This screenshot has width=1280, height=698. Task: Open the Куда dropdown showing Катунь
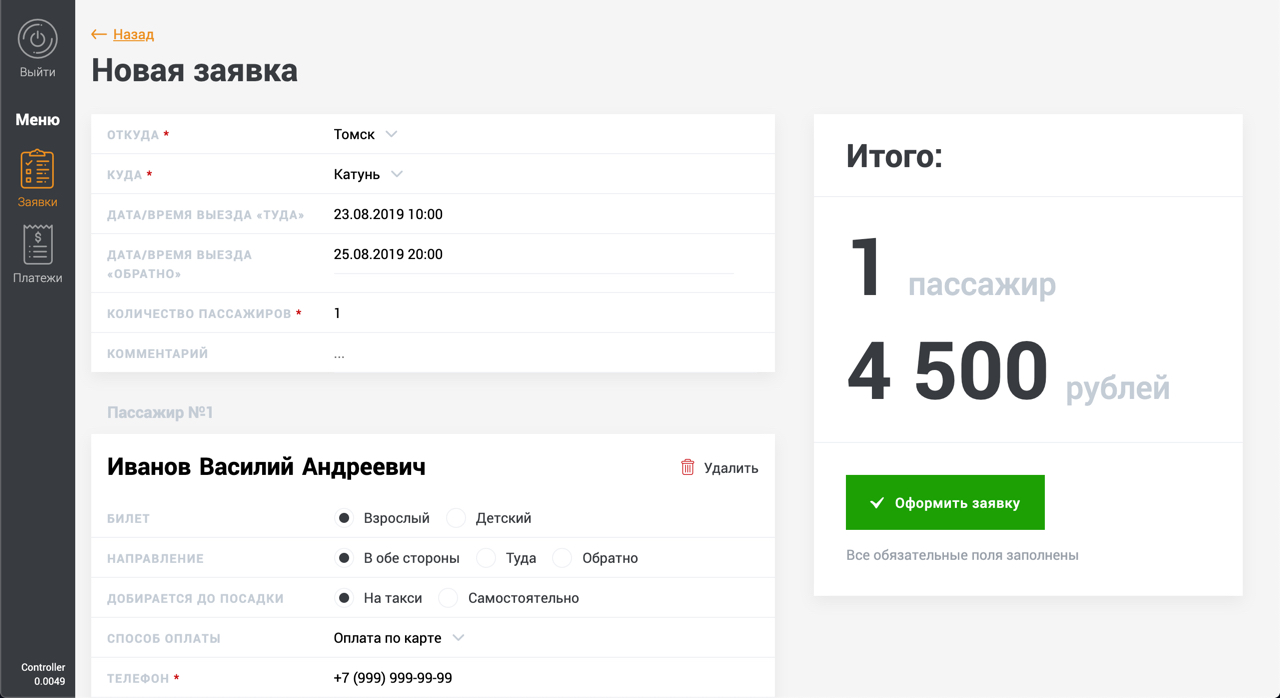point(368,174)
